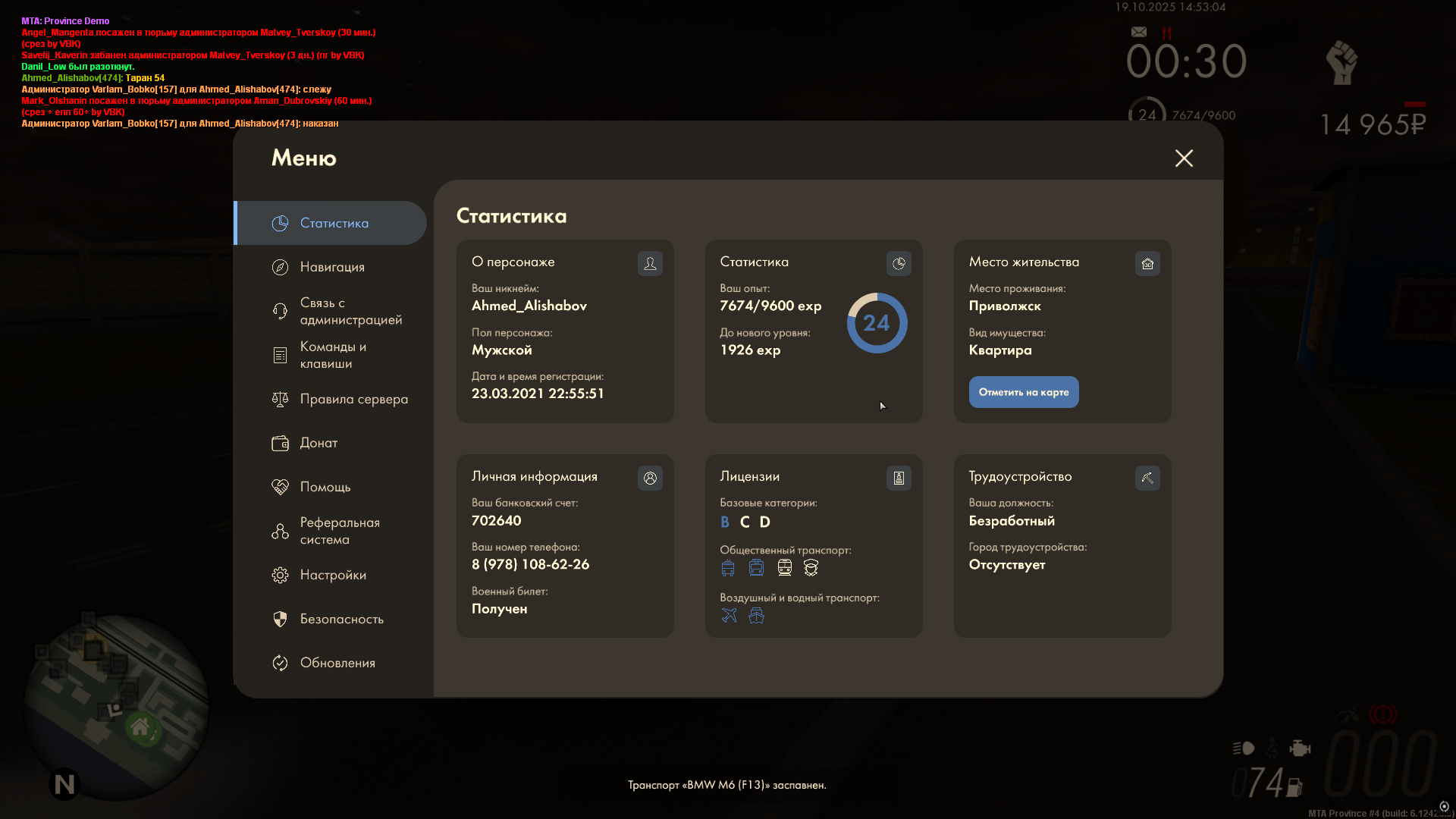Click the account icon in Личная информация card
Image resolution: width=1456 pixels, height=819 pixels.
pos(650,478)
